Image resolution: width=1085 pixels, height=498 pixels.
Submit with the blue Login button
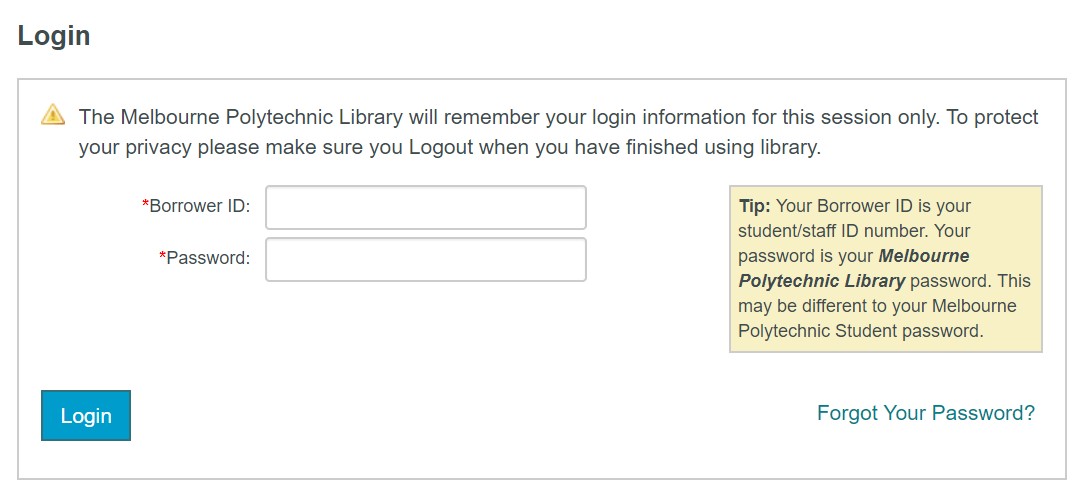86,415
